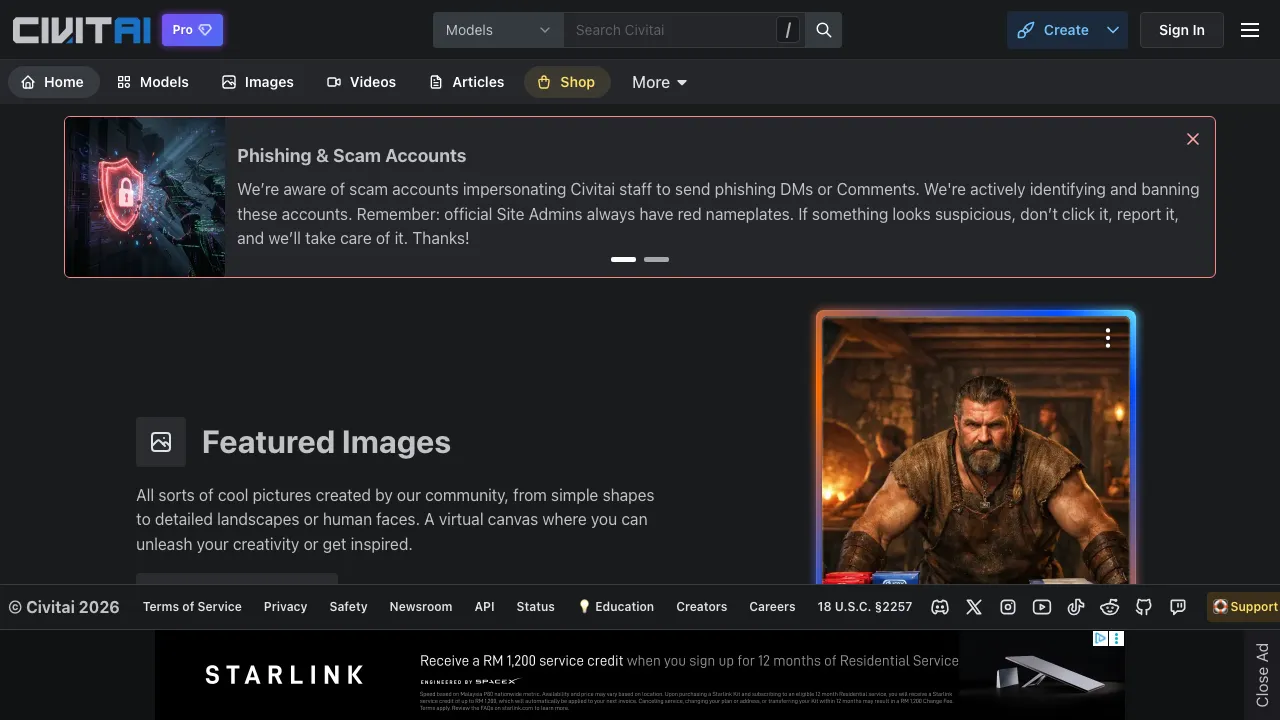Expand the Create button chevron
This screenshot has width=1280, height=720.
click(1112, 30)
